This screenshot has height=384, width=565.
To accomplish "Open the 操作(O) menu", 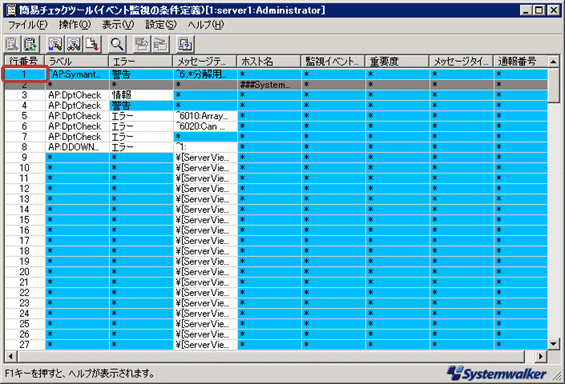I will [x=75, y=25].
